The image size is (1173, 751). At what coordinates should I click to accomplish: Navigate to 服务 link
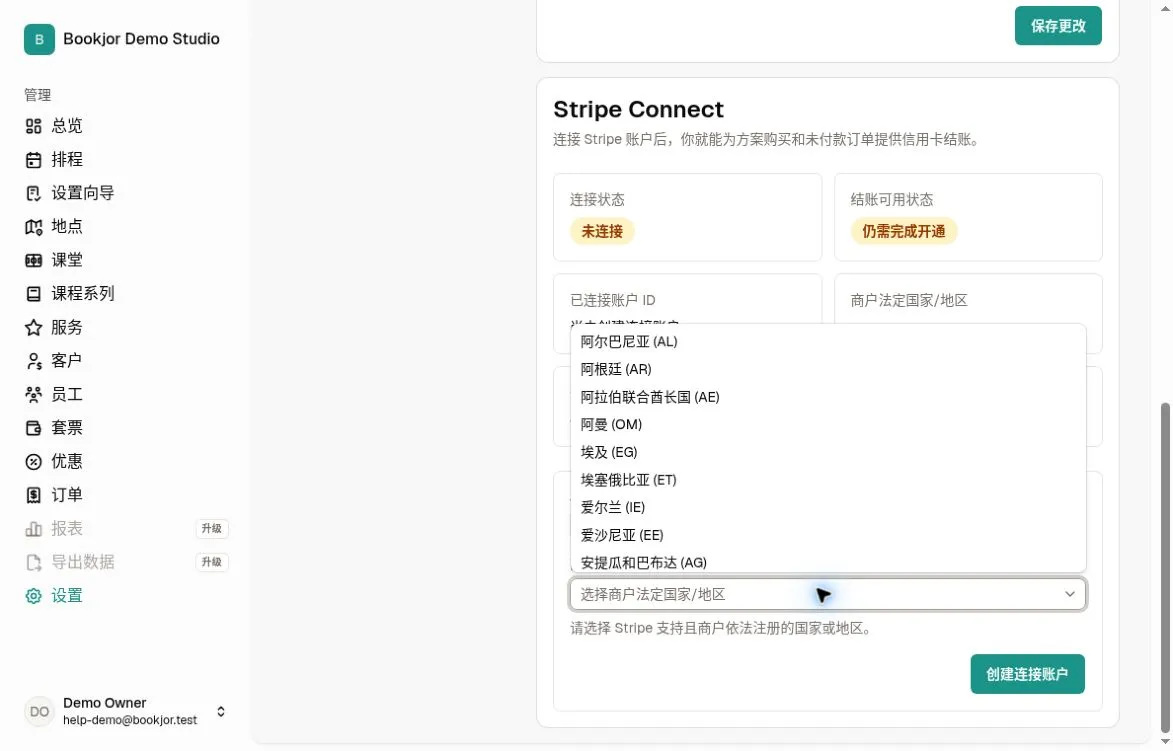[x=67, y=328]
